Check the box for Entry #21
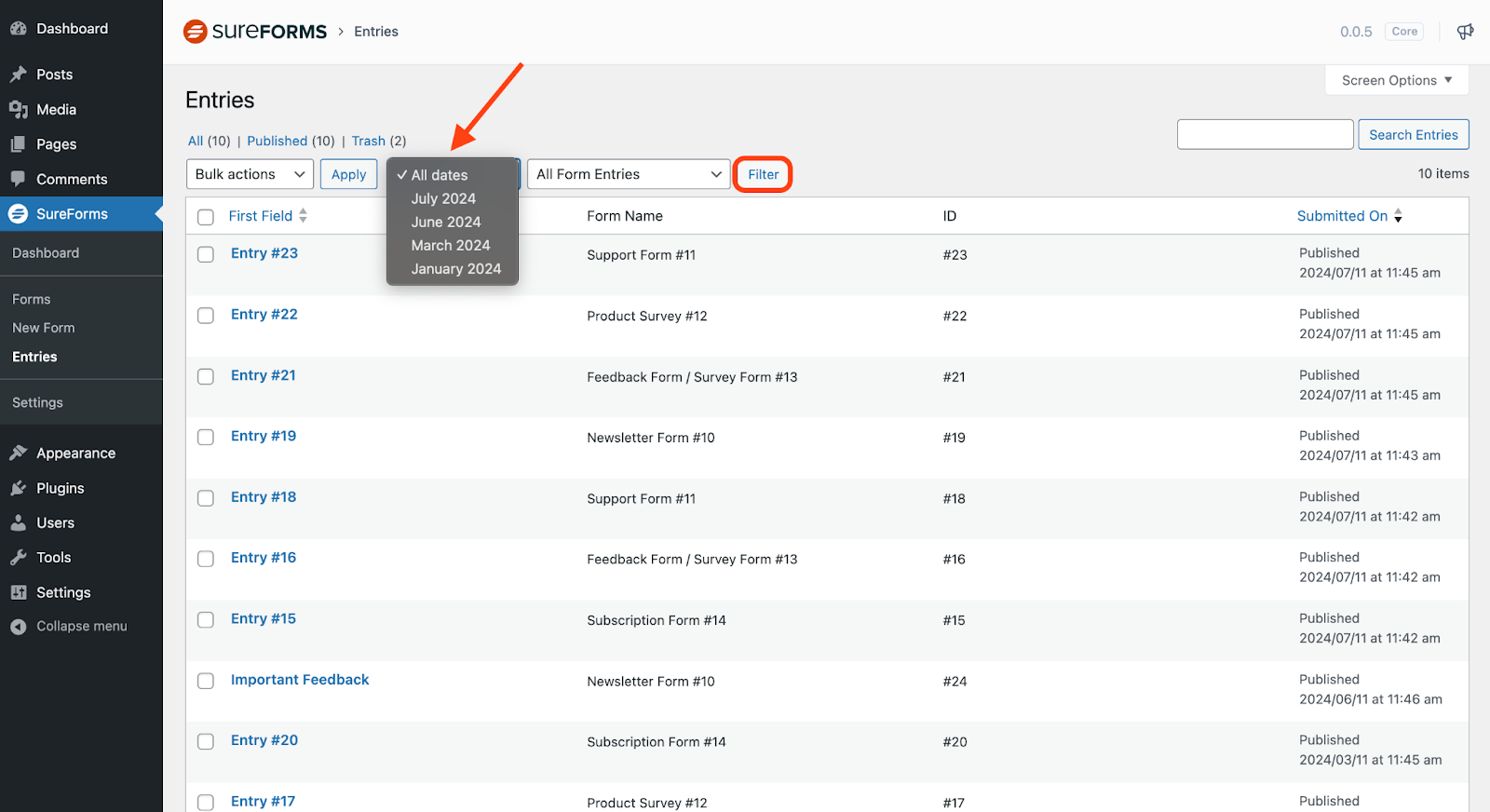Image resolution: width=1490 pixels, height=812 pixels. (206, 376)
